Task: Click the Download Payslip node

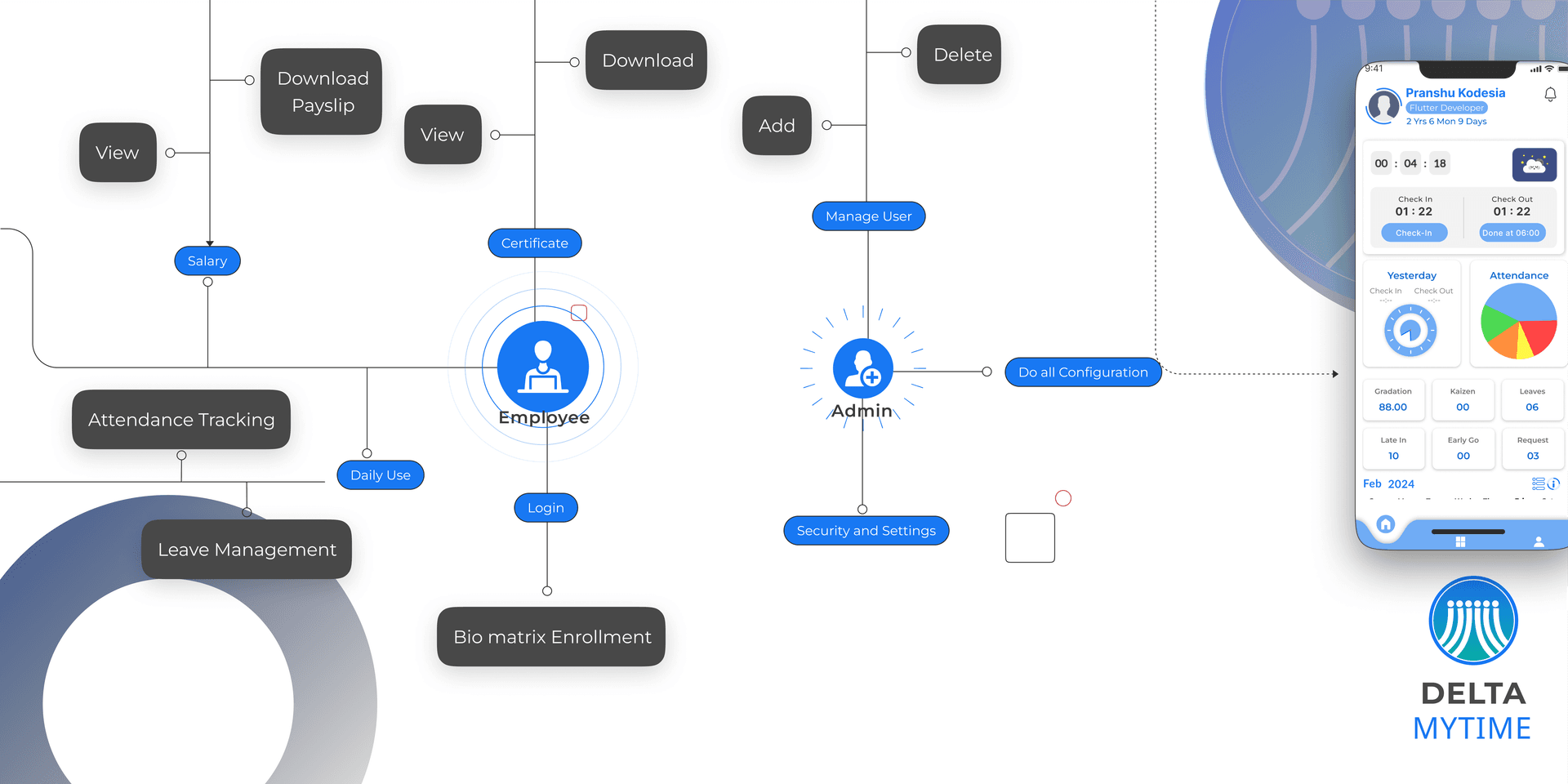Action: pos(321,91)
